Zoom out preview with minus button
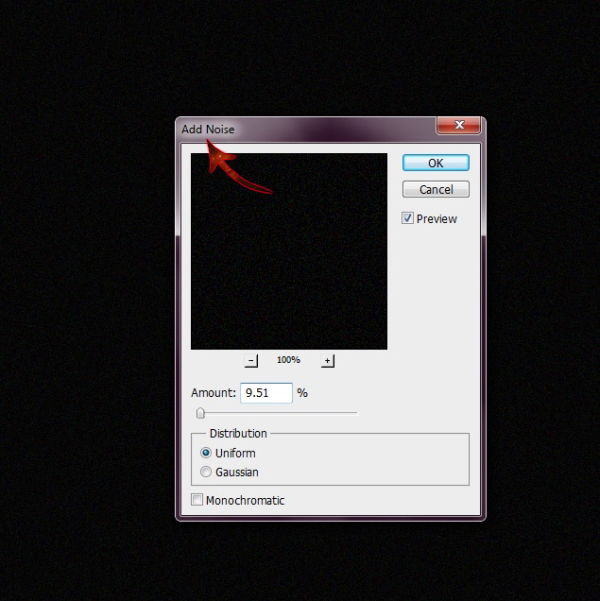600x601 pixels. pos(251,361)
